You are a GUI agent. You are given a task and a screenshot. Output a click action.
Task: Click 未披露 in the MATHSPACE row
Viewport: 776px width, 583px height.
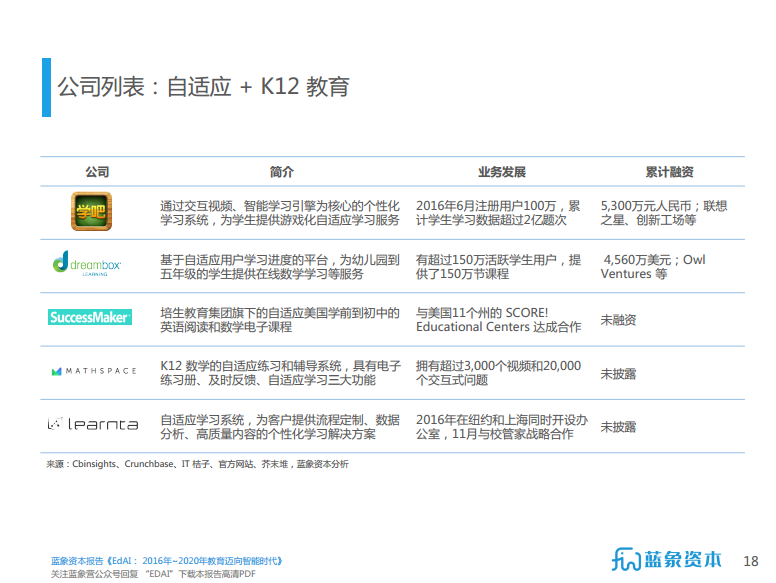(x=618, y=374)
